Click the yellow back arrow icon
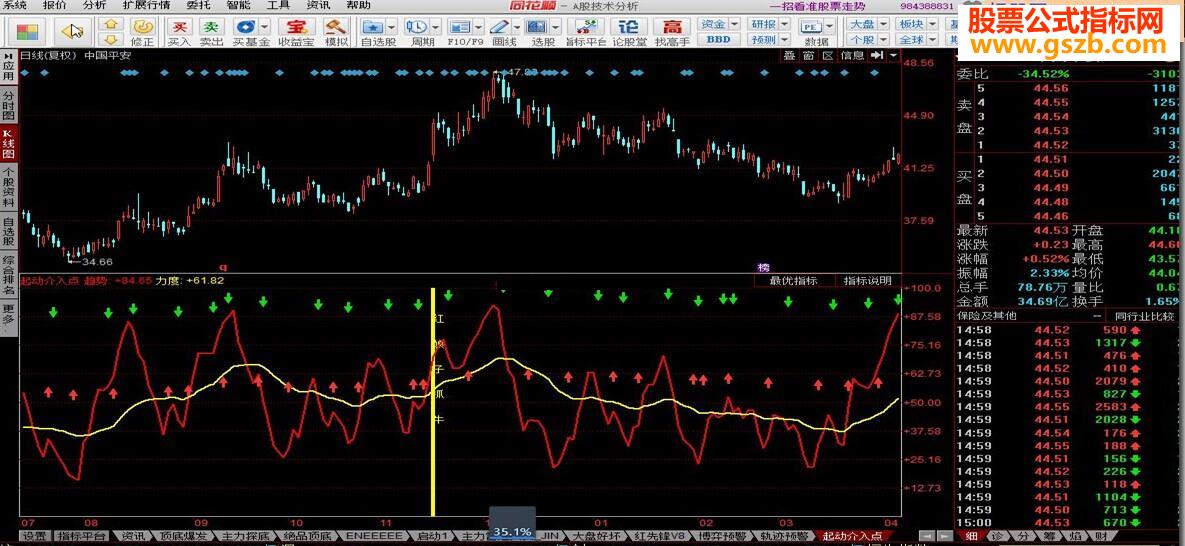The image size is (1185, 546). click(73, 31)
